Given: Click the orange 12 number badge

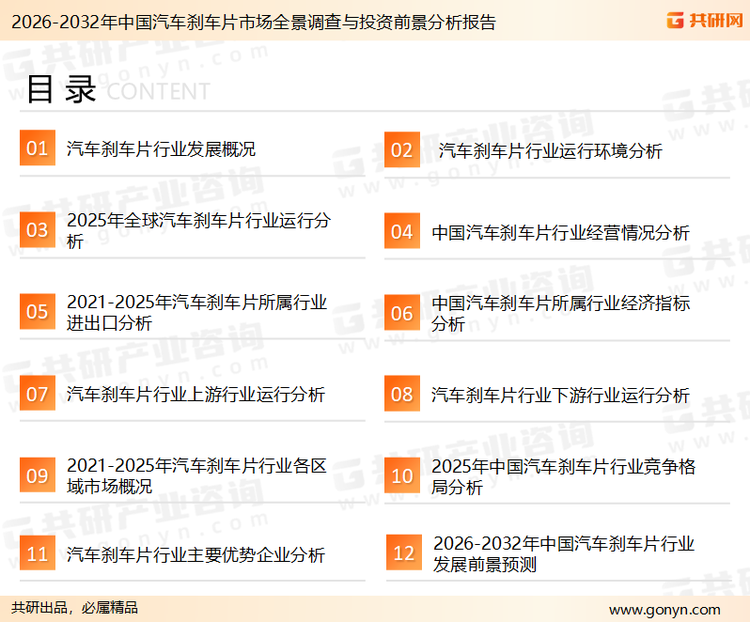Looking at the screenshot, I should (404, 553).
